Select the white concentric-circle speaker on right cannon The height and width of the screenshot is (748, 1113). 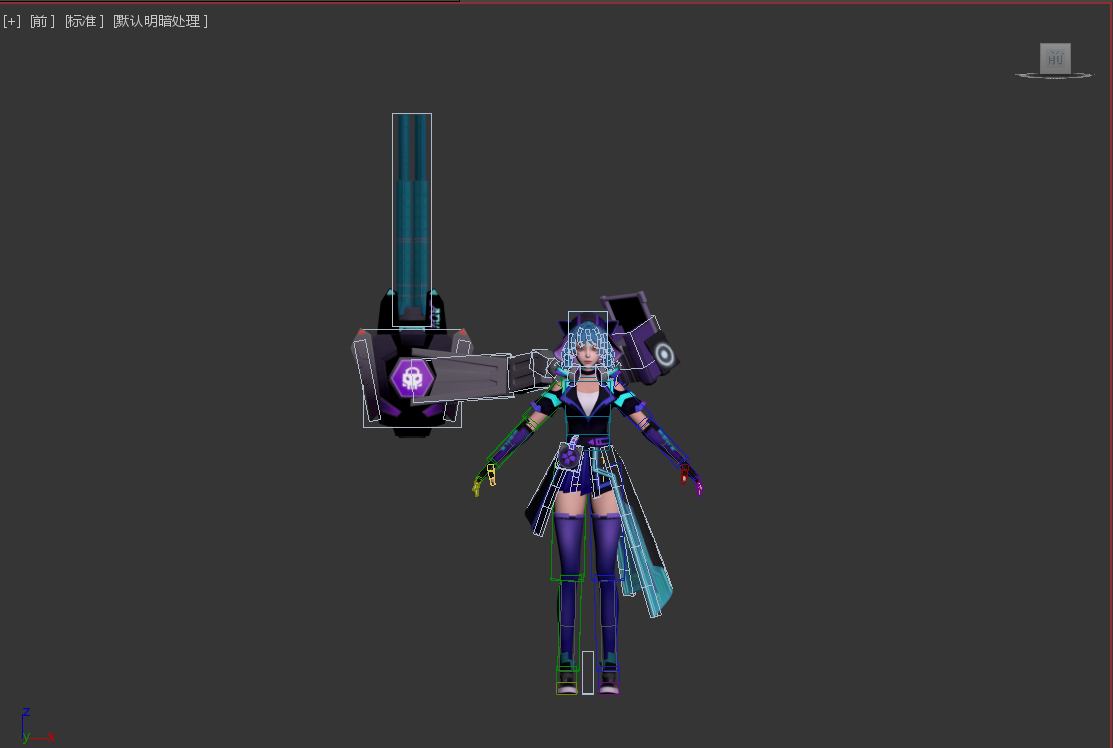pos(664,353)
